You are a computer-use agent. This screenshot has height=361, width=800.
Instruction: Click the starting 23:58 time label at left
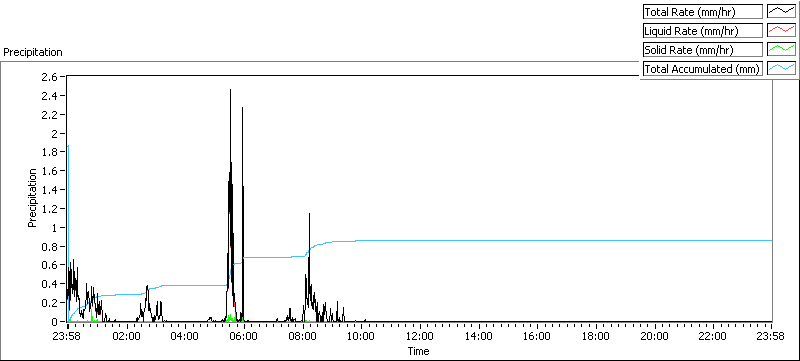(x=68, y=336)
